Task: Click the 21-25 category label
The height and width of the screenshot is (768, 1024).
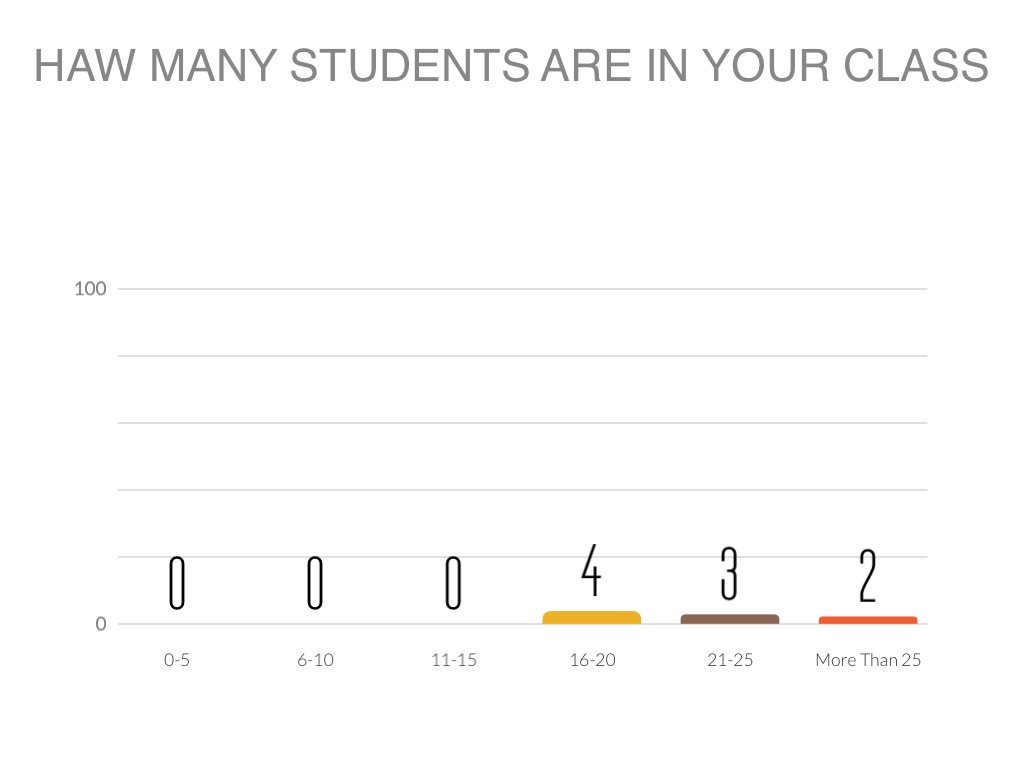Action: point(730,660)
